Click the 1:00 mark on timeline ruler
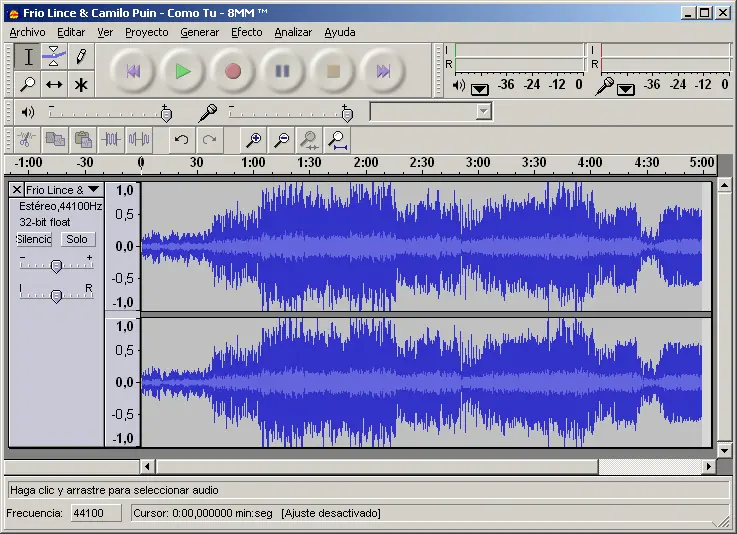The height and width of the screenshot is (534, 737). pos(253,163)
